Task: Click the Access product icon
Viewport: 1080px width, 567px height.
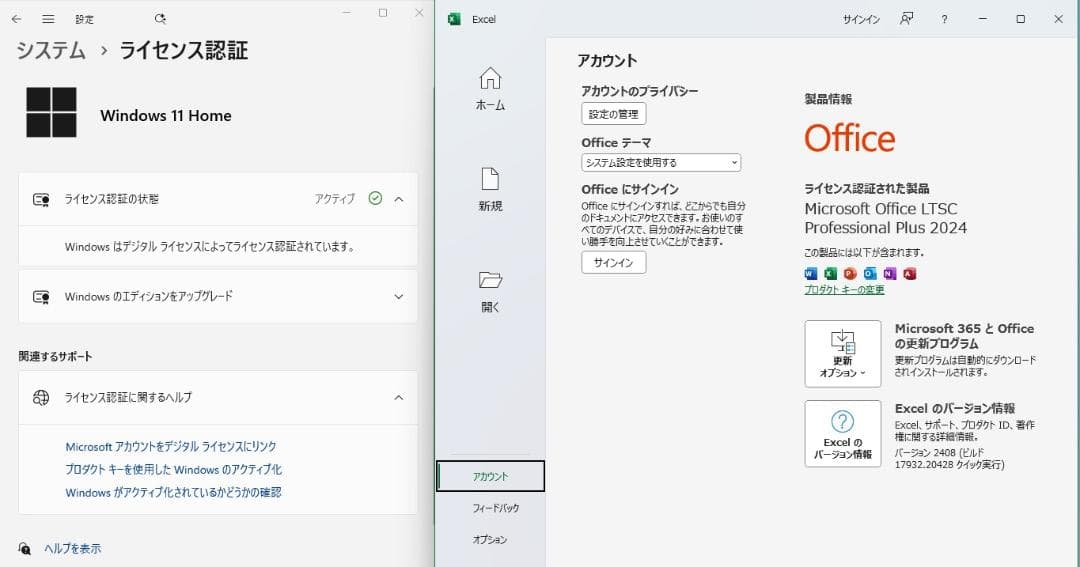Action: coord(910,274)
